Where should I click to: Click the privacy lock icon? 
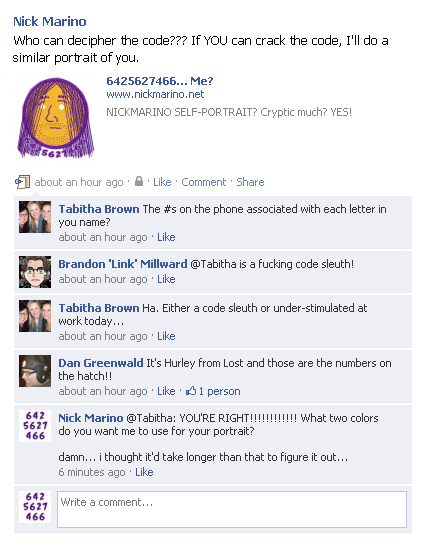(x=139, y=181)
